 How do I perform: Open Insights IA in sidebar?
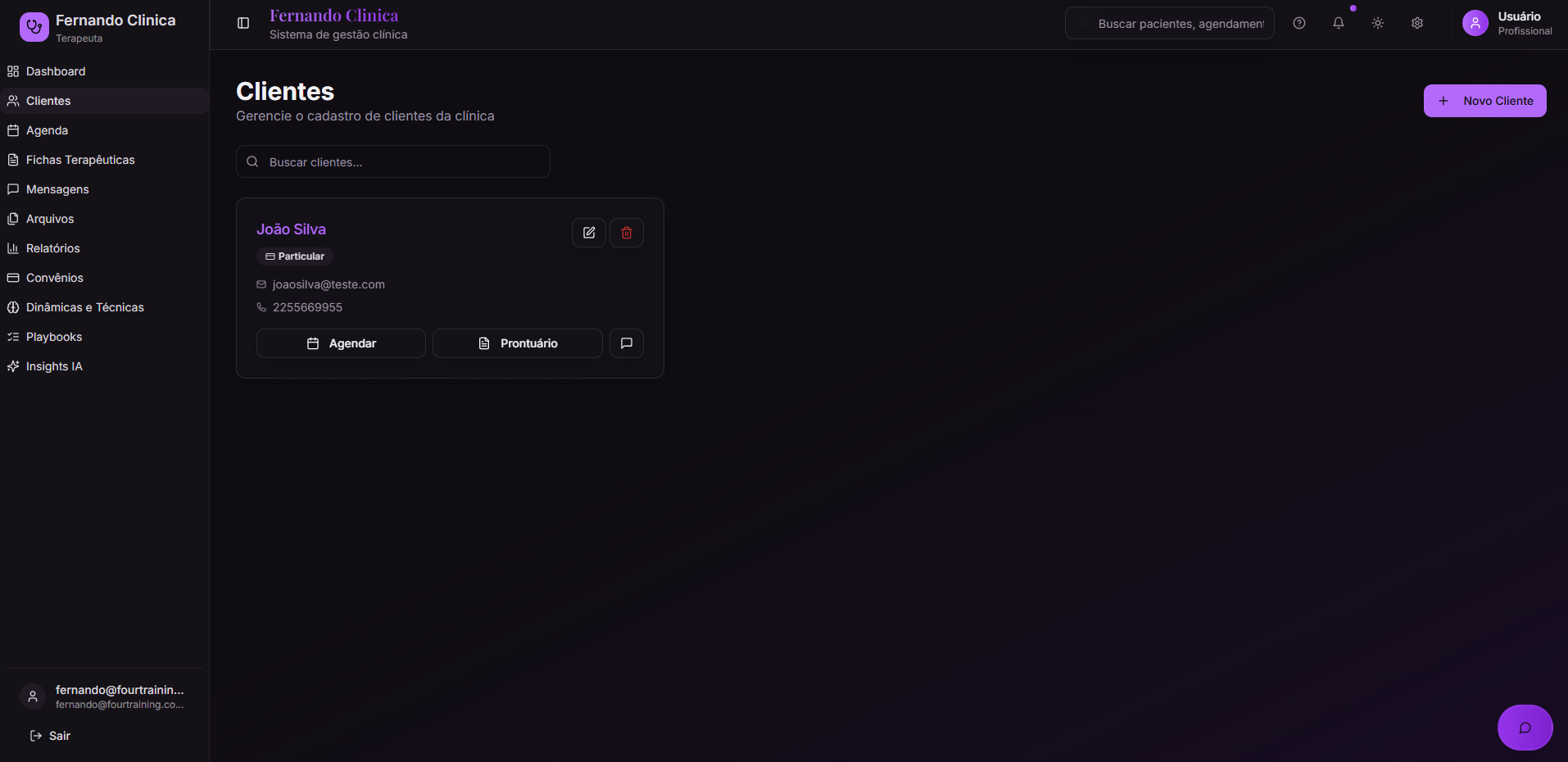tap(104, 366)
